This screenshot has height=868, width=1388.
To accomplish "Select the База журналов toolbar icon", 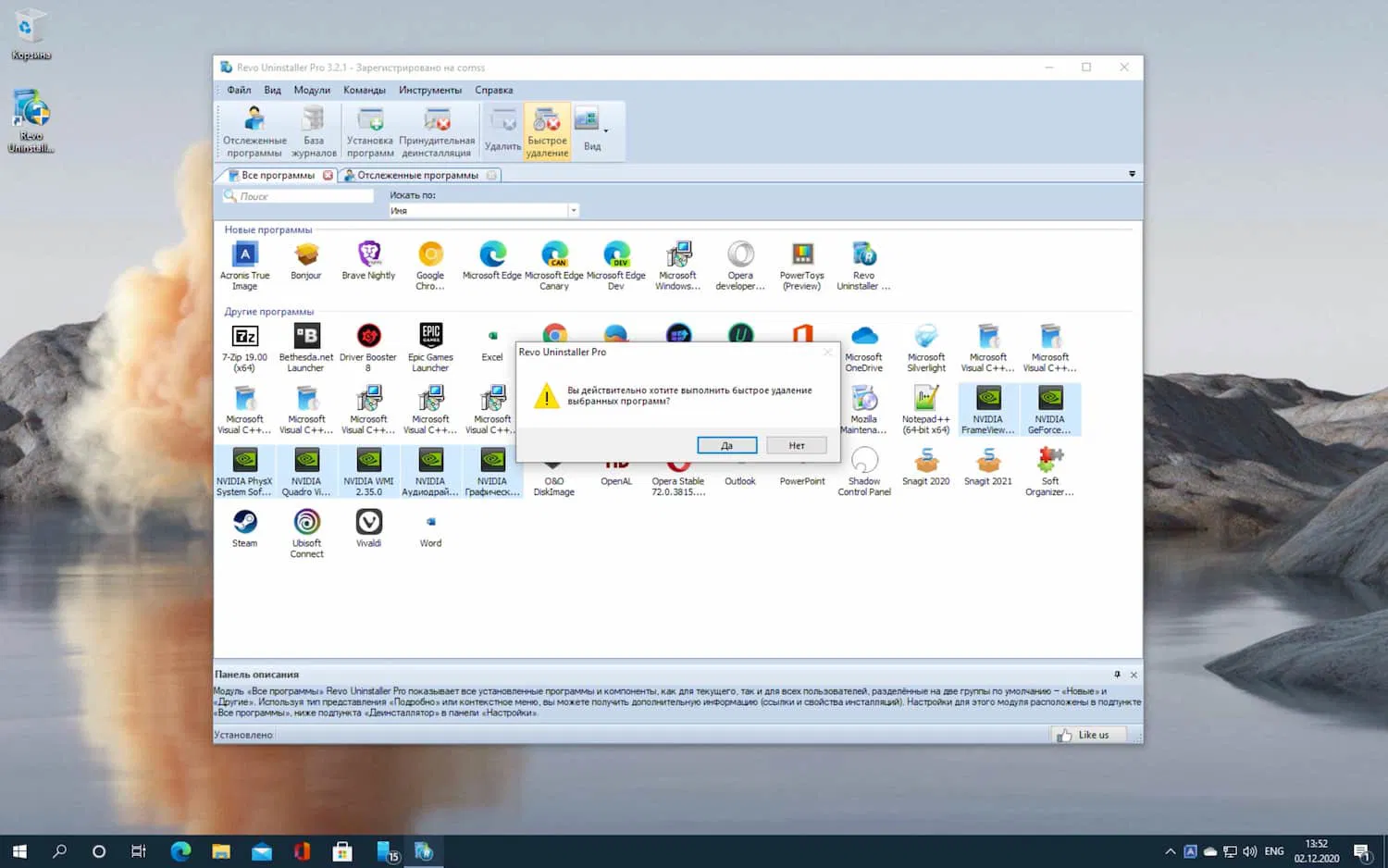I will (x=314, y=130).
